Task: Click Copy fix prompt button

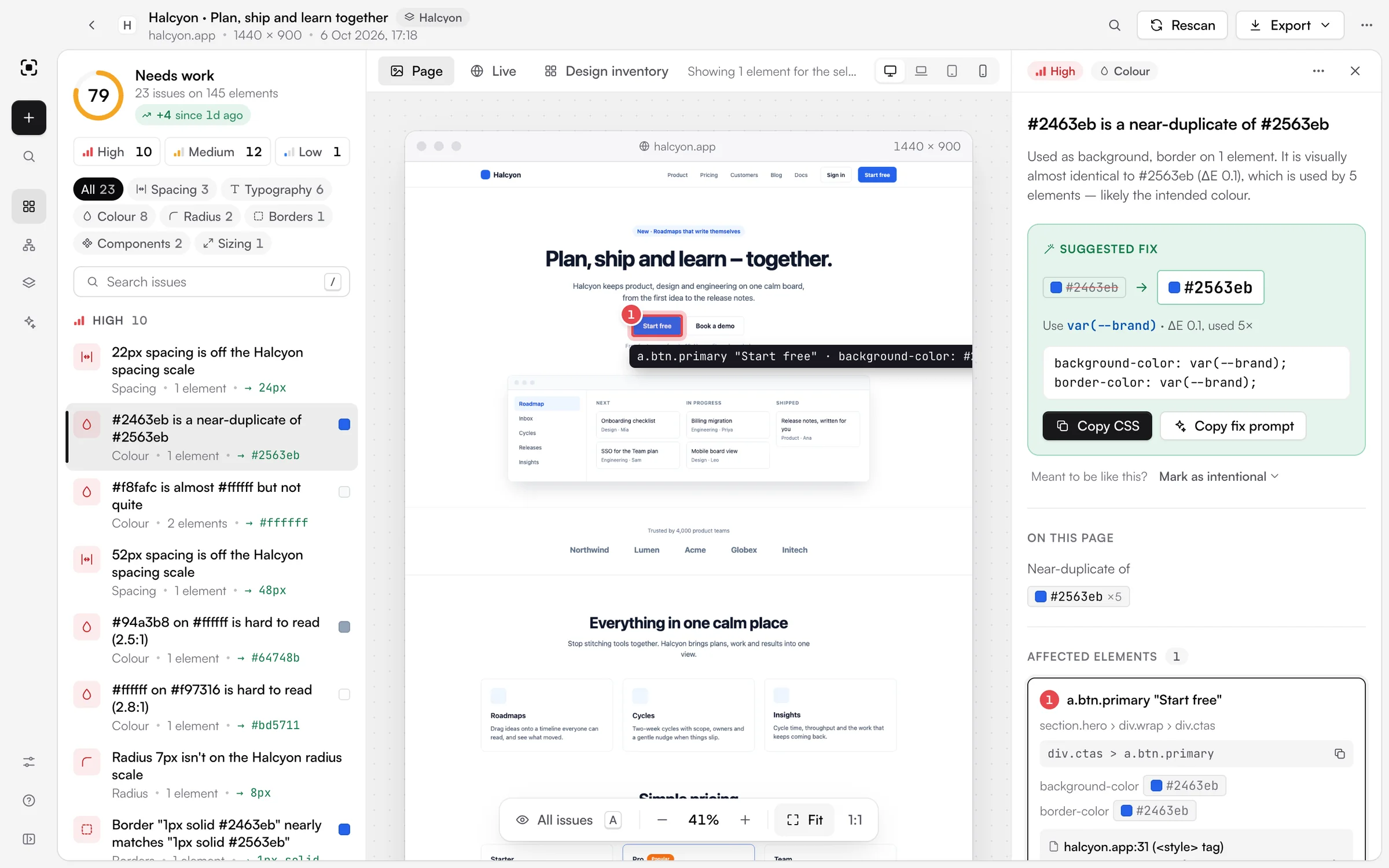Action: point(1233,426)
